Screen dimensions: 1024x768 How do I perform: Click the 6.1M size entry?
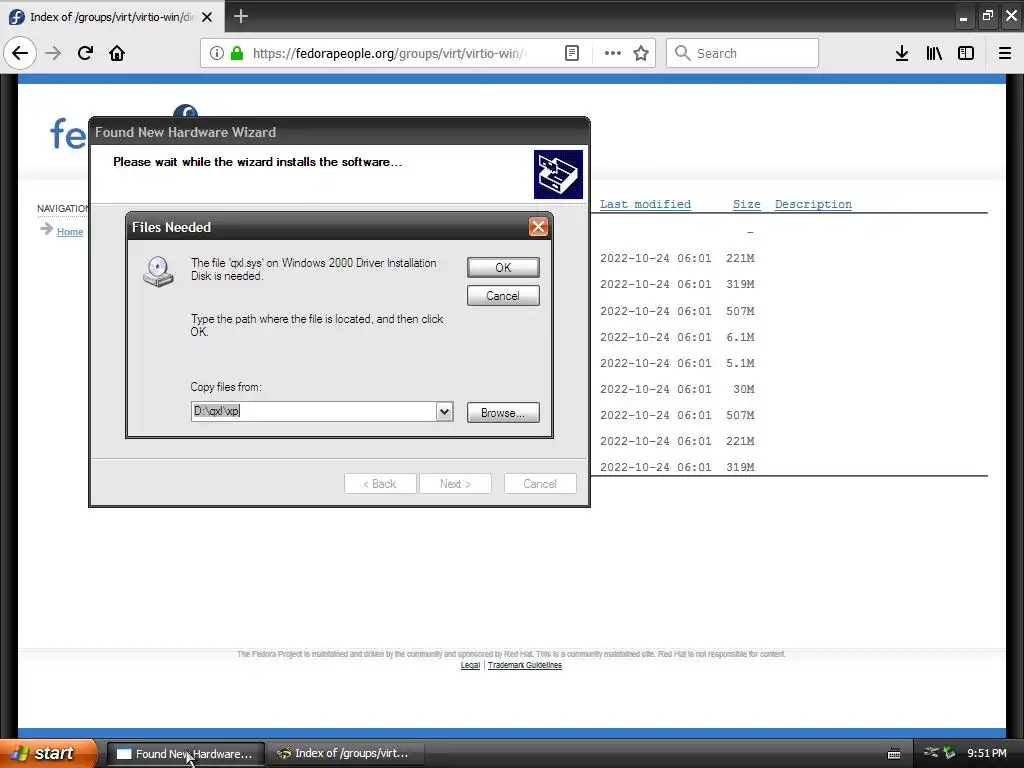pos(740,337)
